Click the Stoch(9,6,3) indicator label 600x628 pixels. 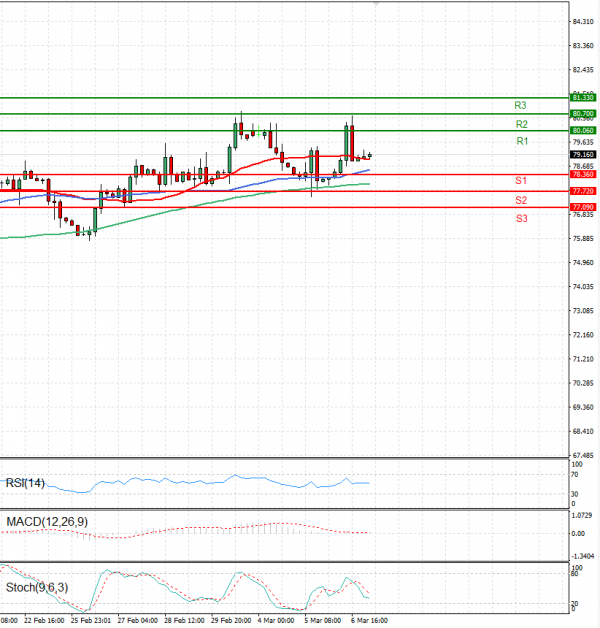point(37,588)
